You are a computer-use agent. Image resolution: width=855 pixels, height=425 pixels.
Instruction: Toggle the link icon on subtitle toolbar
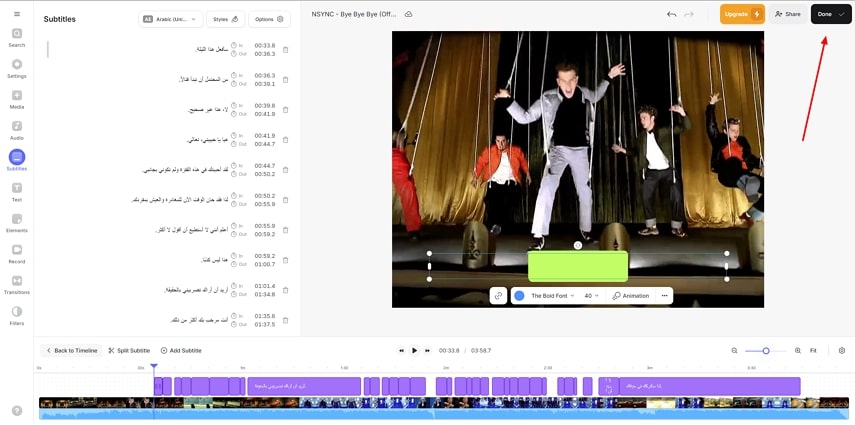tap(498, 296)
